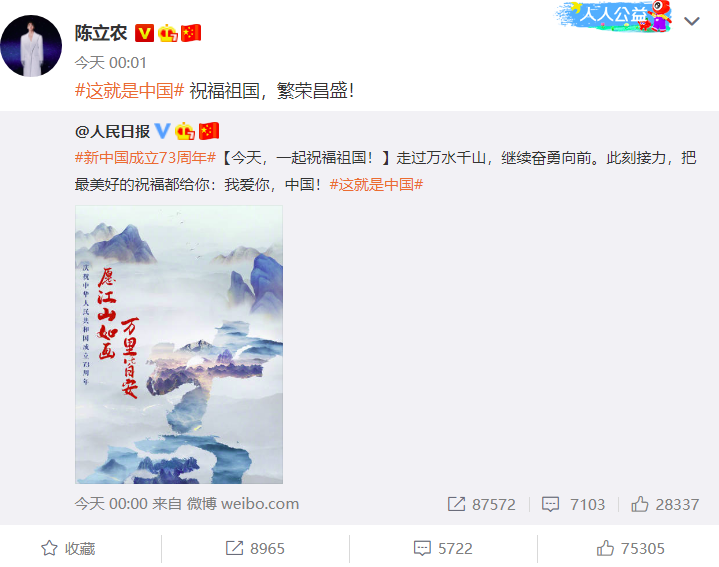This screenshot has width=719, height=567.
Task: Open the landscape poster image thumbnail
Action: (179, 344)
